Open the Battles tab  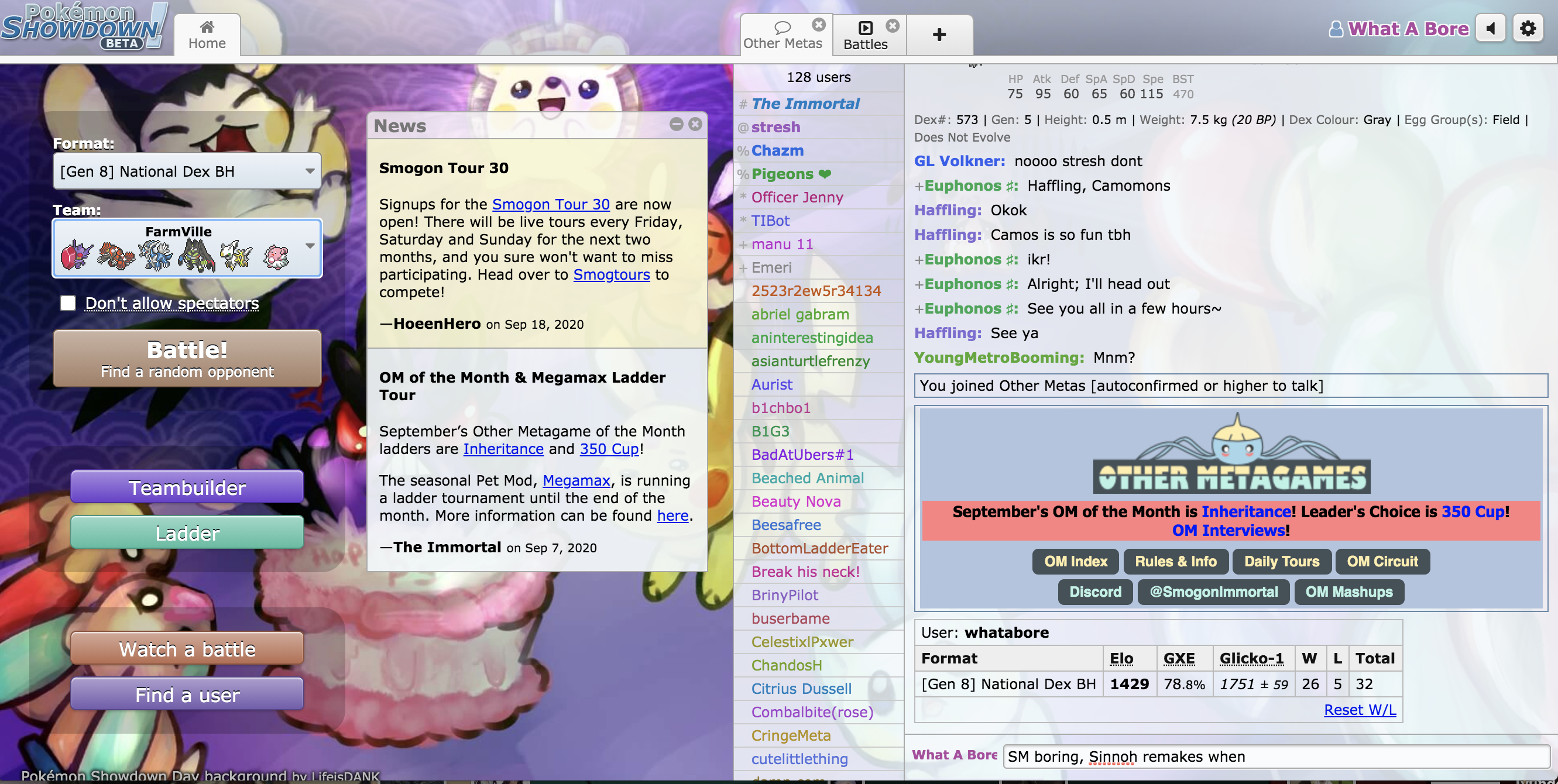click(866, 36)
